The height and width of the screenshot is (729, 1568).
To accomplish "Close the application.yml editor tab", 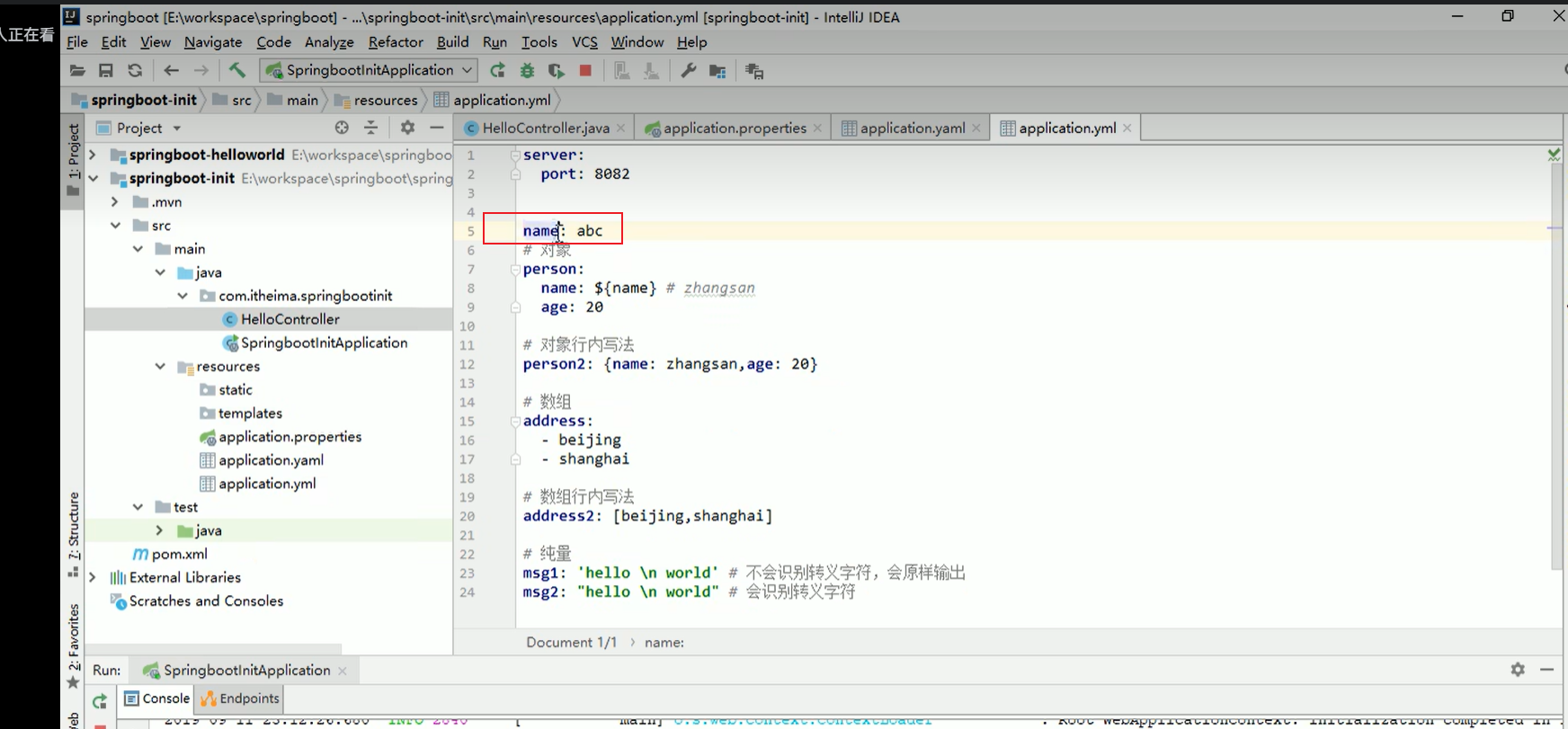I will click(1127, 129).
